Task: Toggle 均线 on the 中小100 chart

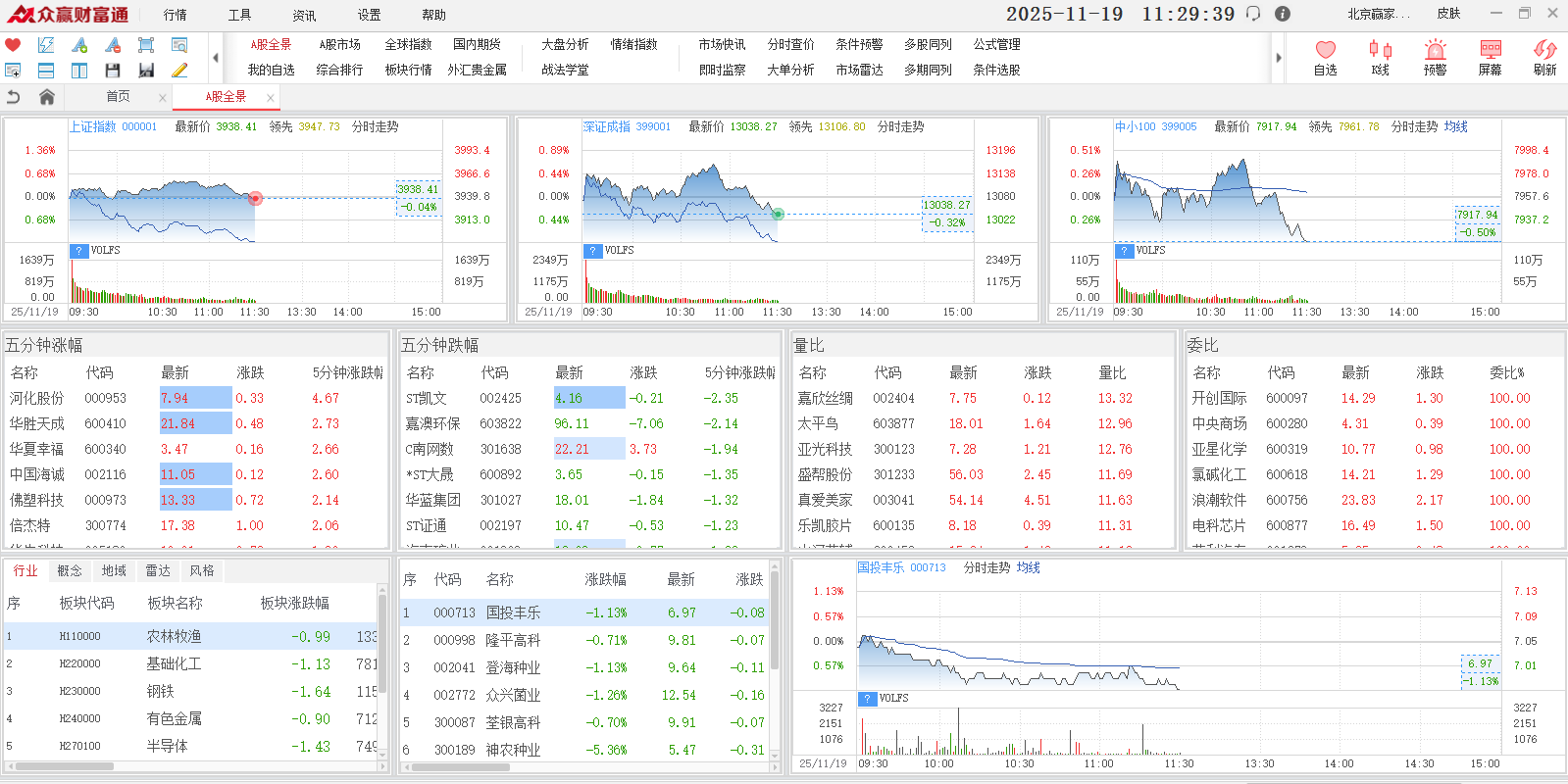Action: pyautogui.click(x=1455, y=127)
